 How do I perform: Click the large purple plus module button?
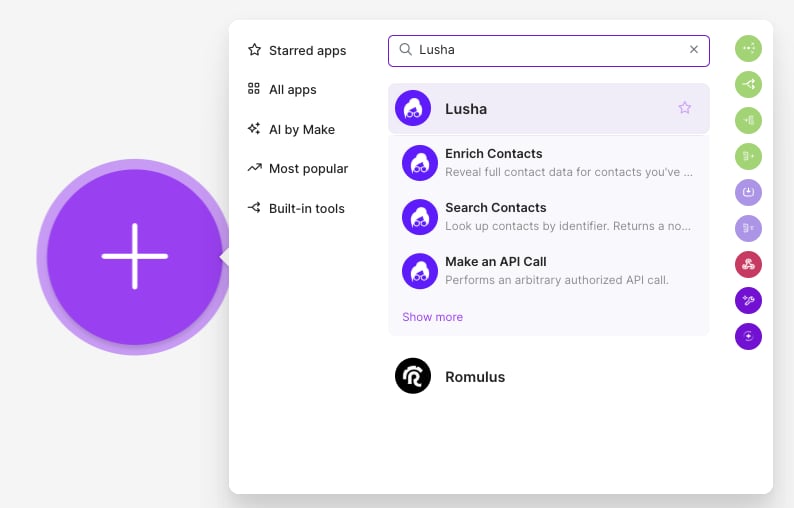135,257
